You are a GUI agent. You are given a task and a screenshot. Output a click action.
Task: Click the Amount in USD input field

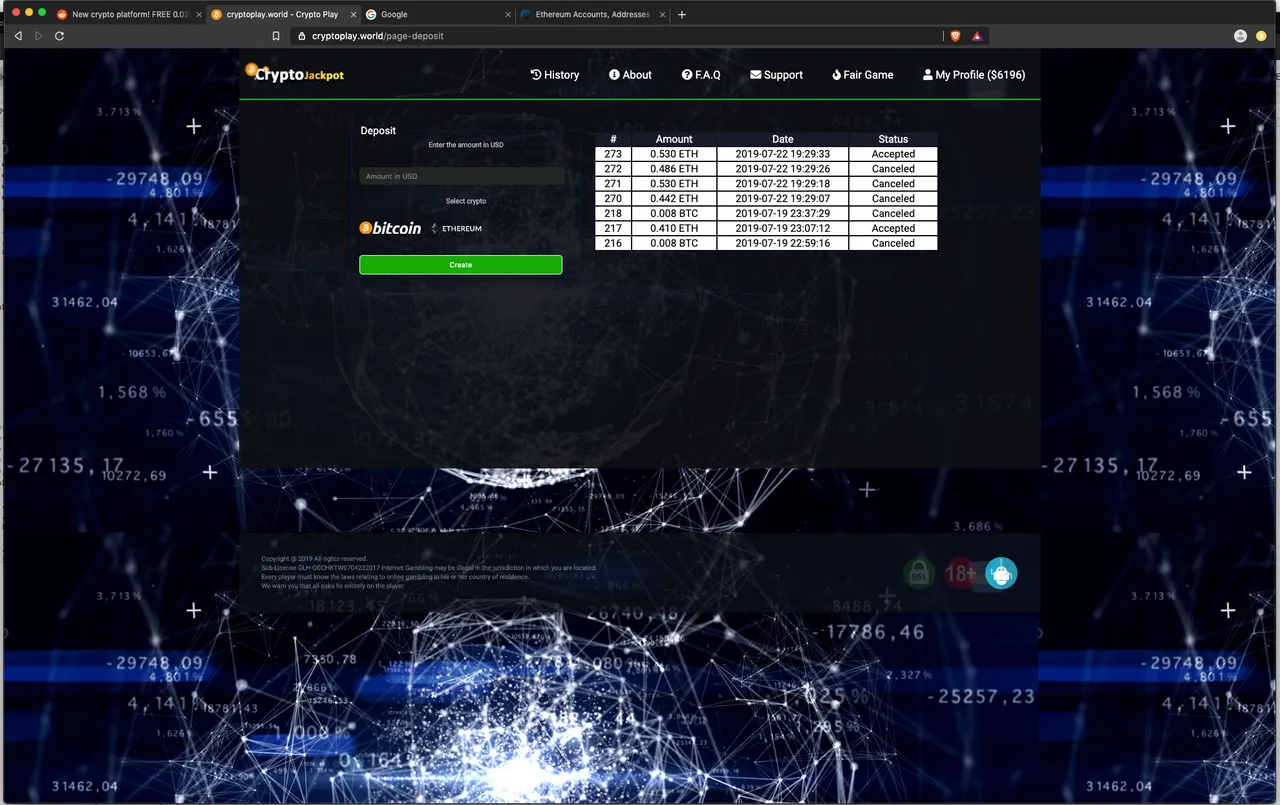462,176
